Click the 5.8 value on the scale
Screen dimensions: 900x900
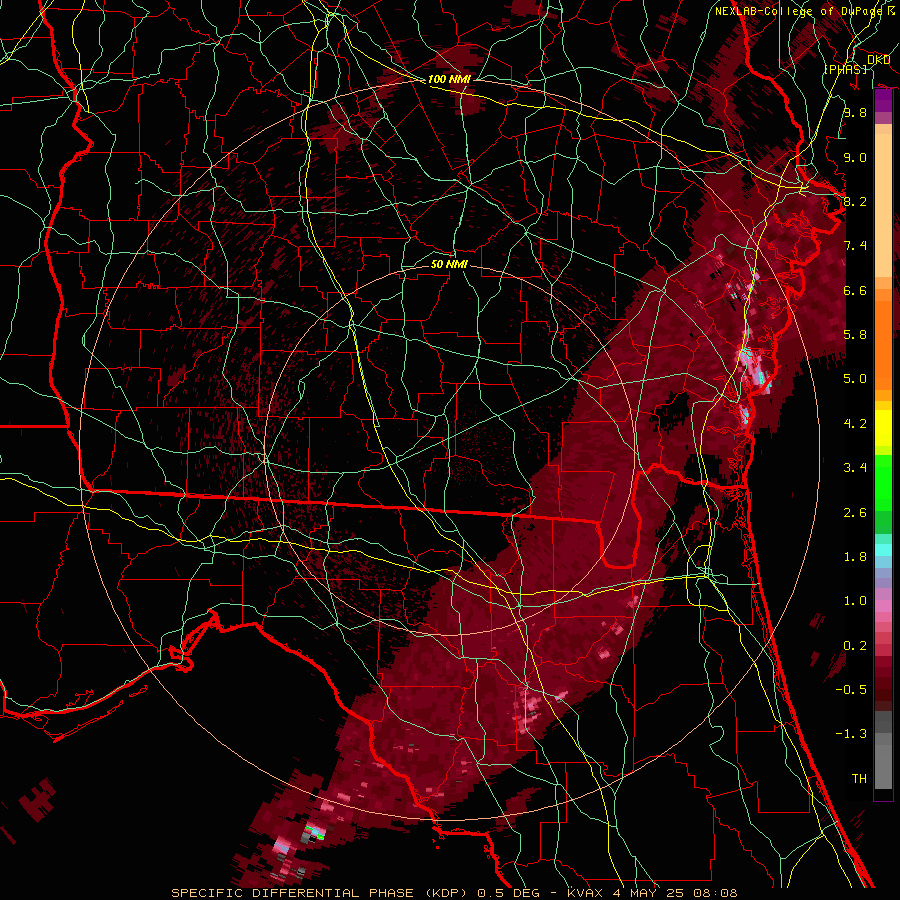click(x=855, y=335)
